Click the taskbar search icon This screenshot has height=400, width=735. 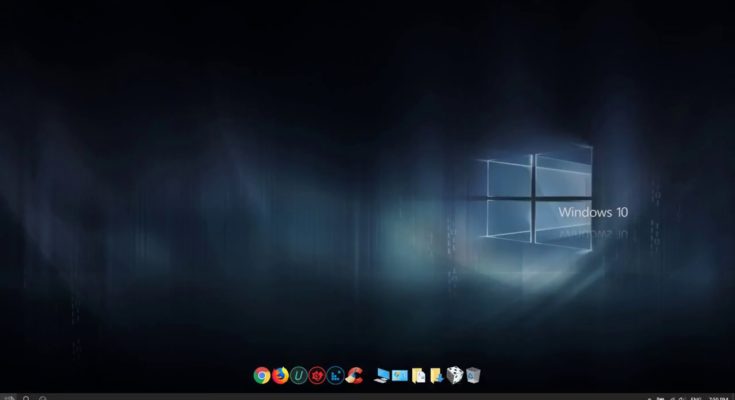[x=25, y=397]
